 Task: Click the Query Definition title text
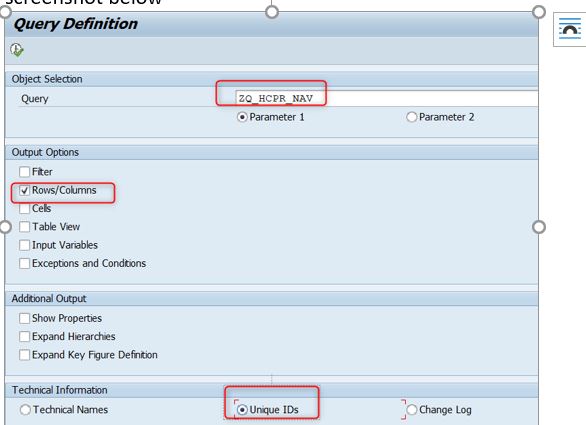(75, 24)
